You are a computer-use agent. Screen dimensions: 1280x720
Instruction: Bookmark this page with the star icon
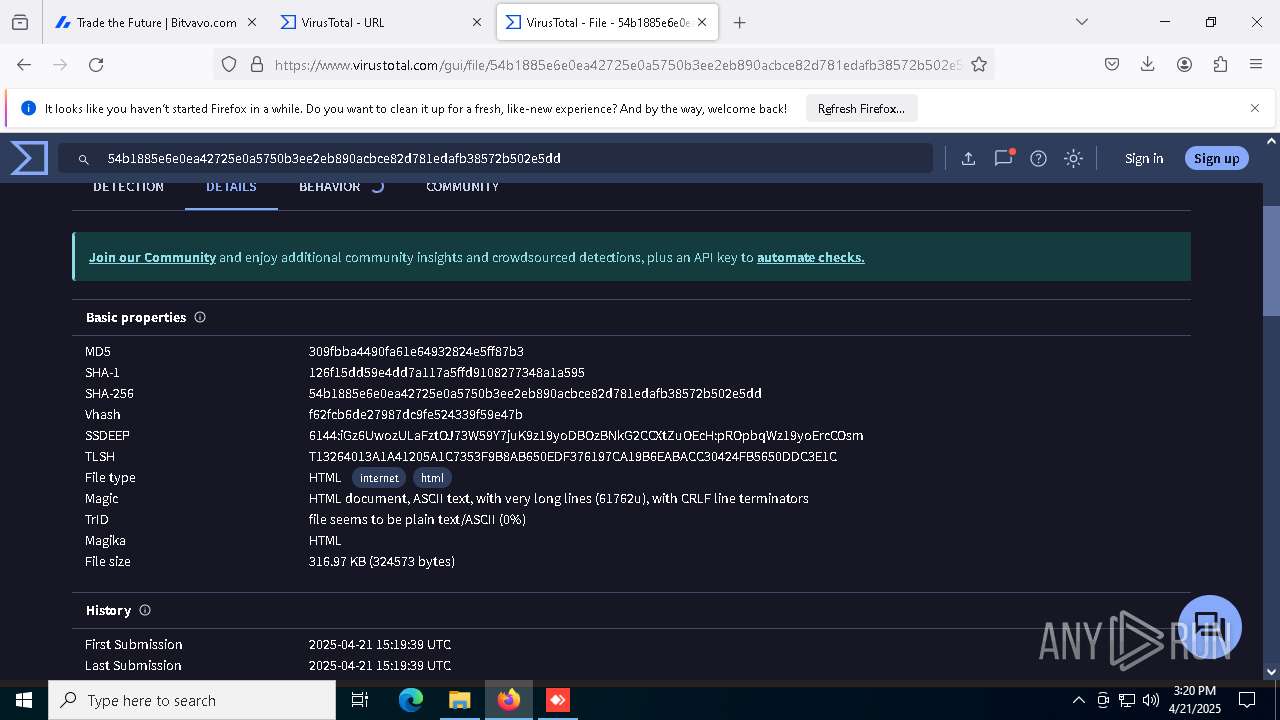tap(979, 64)
